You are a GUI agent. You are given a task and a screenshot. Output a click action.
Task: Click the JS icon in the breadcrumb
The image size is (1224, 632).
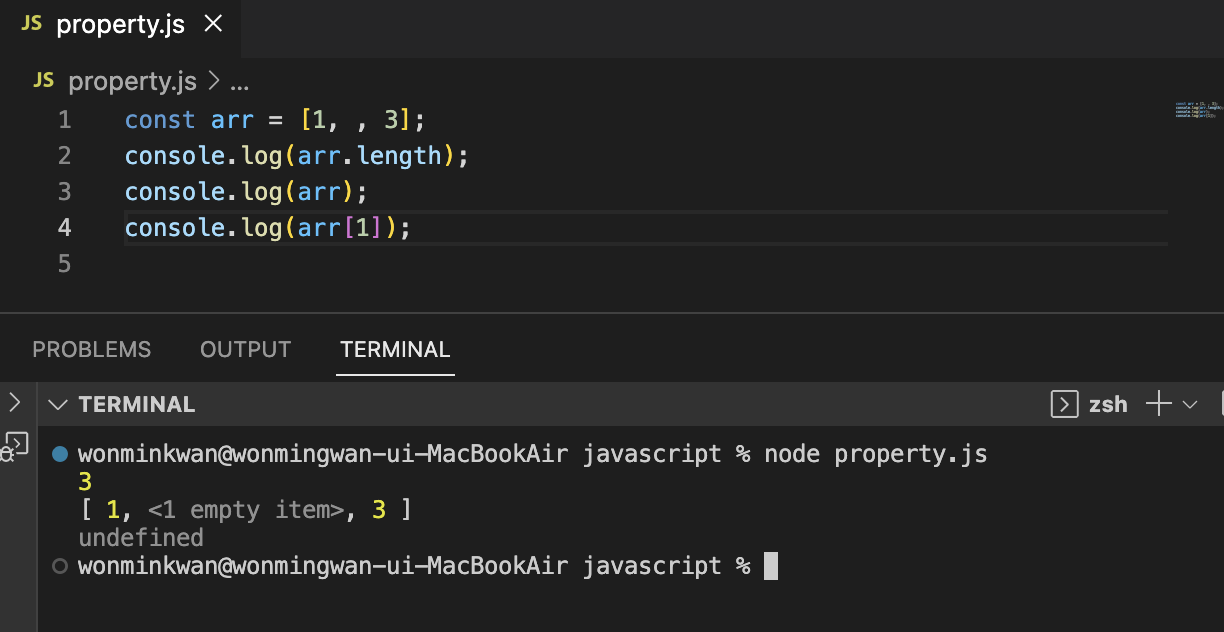pos(43,80)
